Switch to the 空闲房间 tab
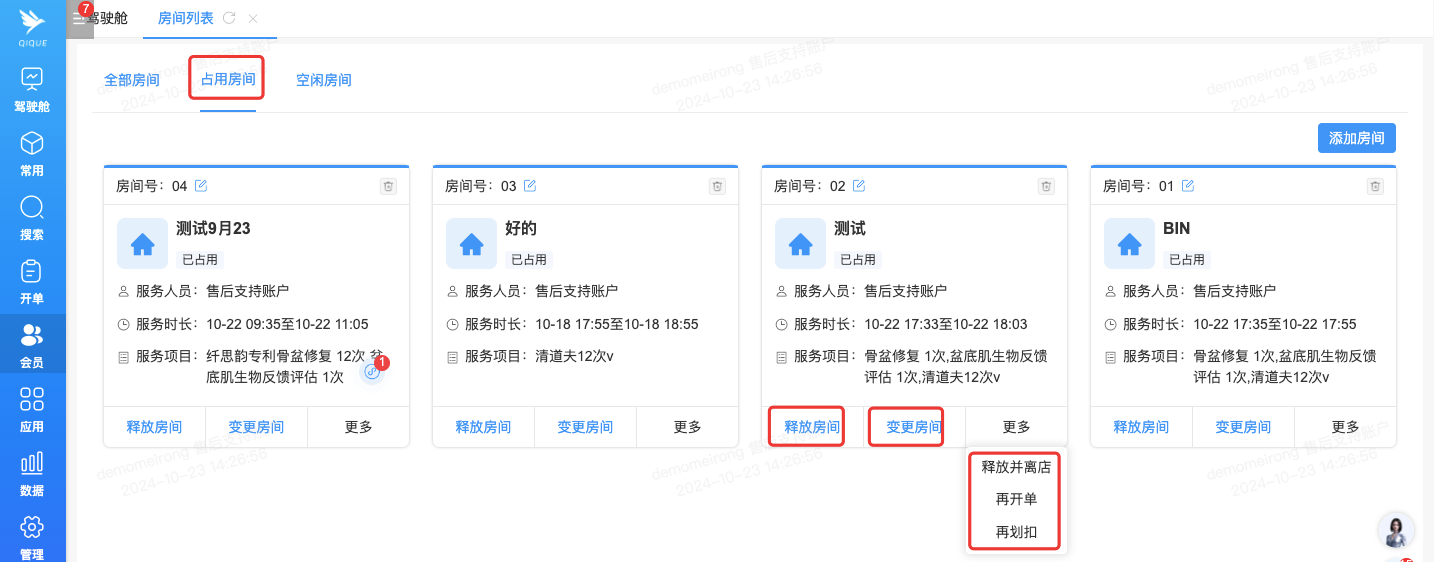Viewport: 1434px width, 562px height. (323, 80)
